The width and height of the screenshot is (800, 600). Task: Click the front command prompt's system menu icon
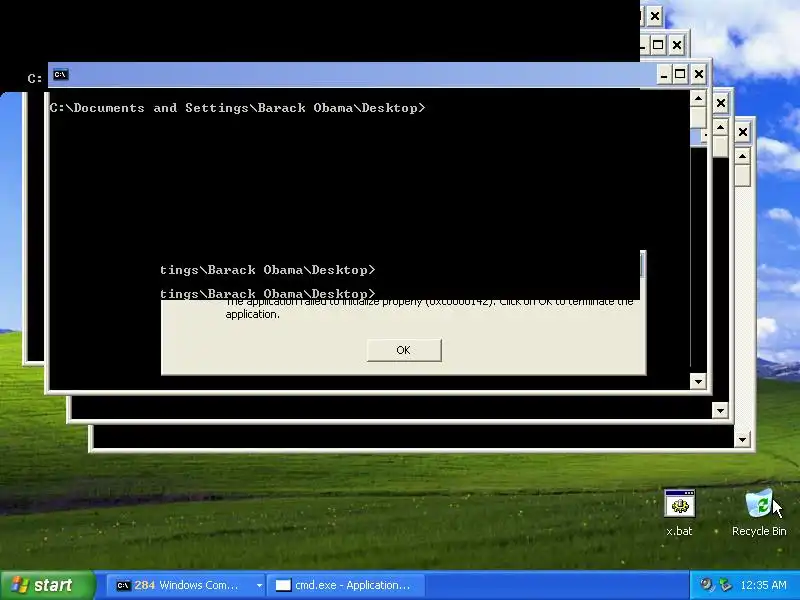[x=60, y=74]
